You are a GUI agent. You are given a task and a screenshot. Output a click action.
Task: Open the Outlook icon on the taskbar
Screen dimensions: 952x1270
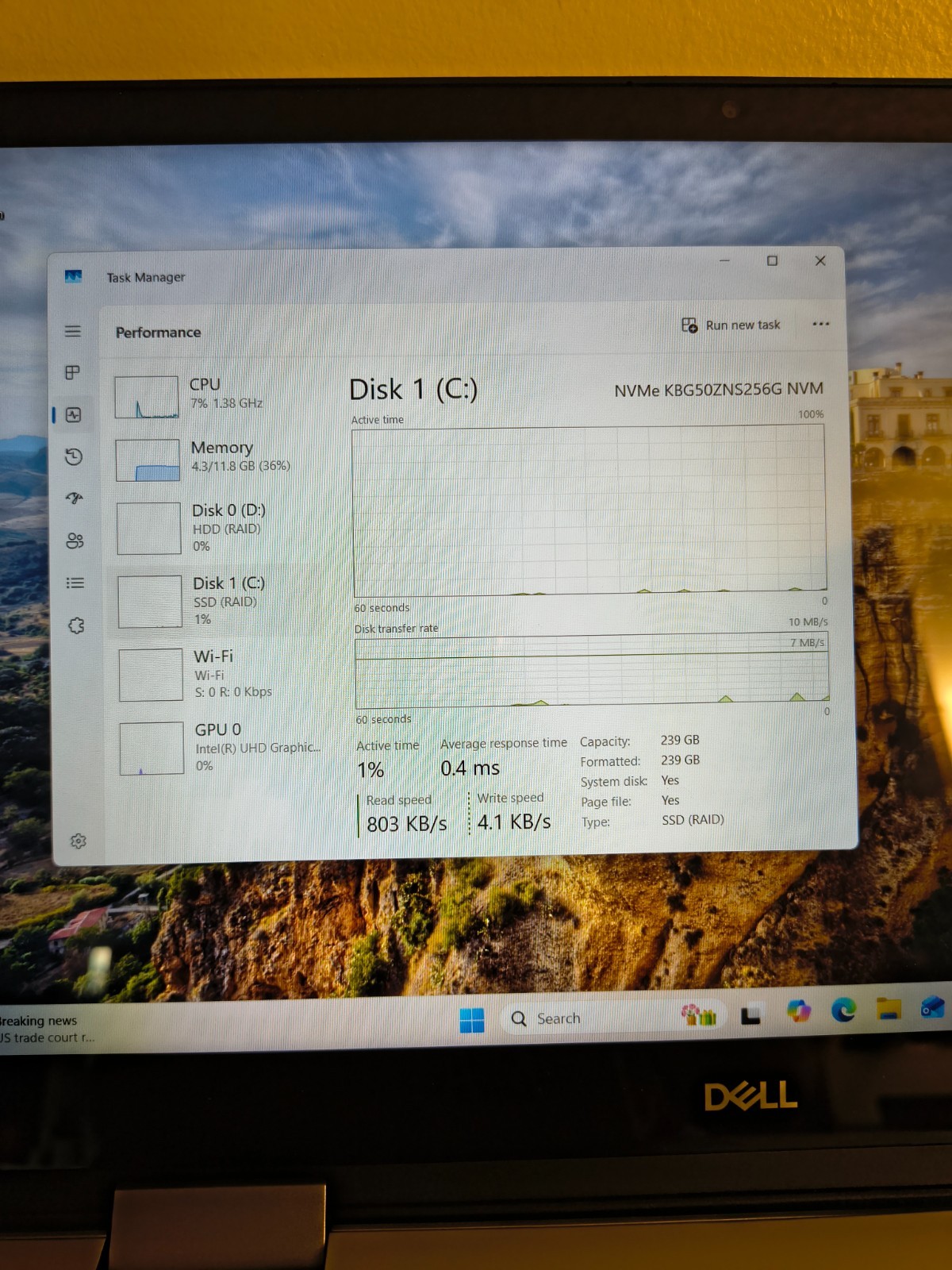(x=933, y=1007)
